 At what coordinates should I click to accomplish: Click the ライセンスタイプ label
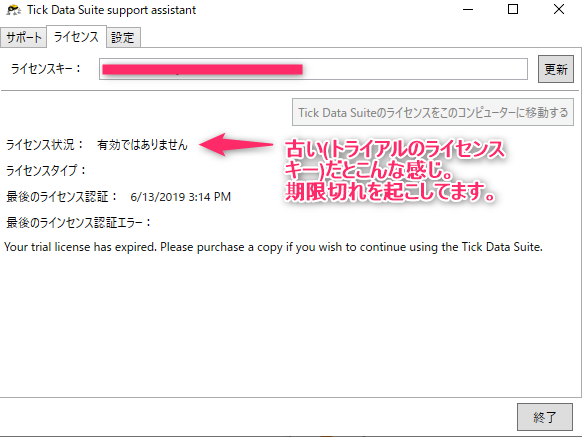pos(46,170)
